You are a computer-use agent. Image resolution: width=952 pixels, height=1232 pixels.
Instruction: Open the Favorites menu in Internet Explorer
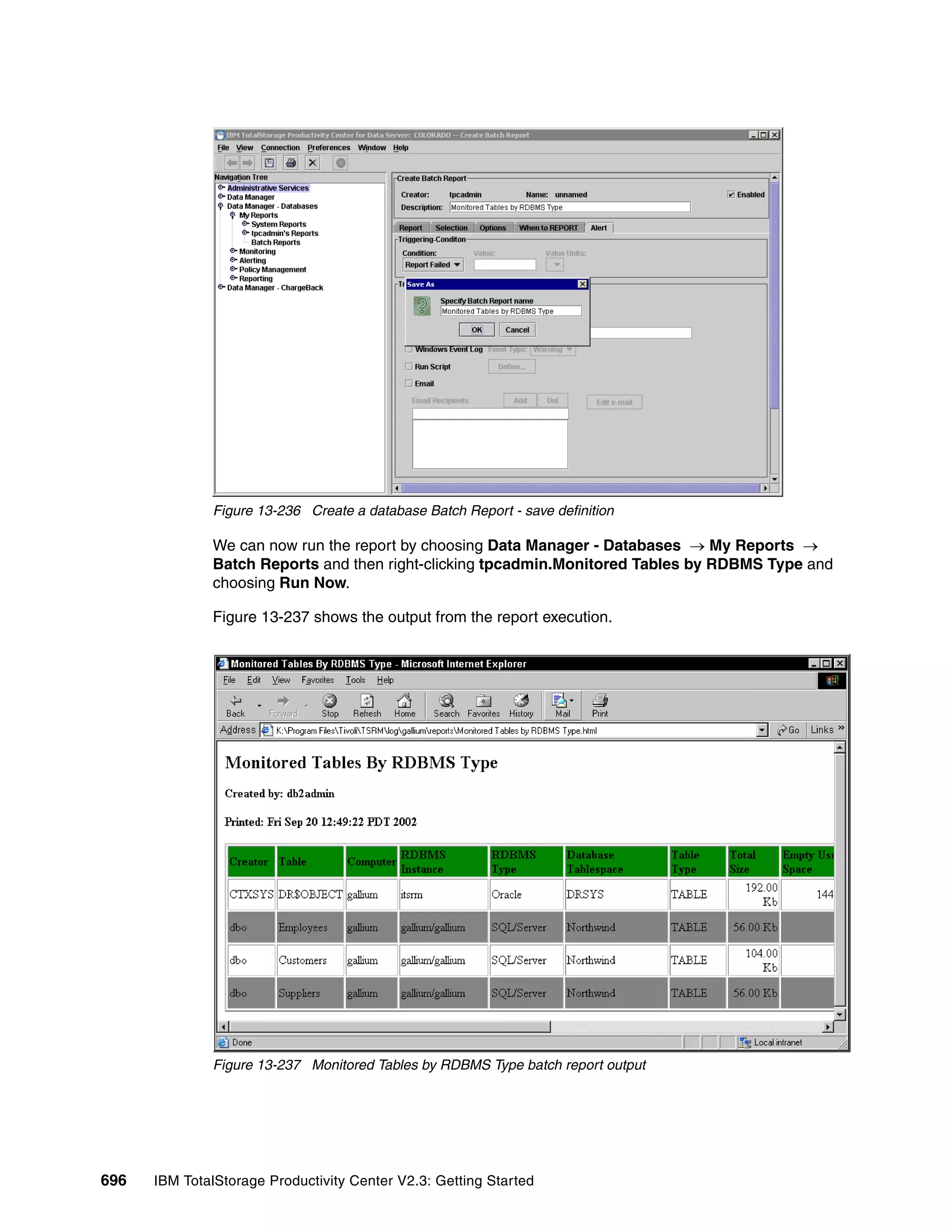click(x=317, y=680)
